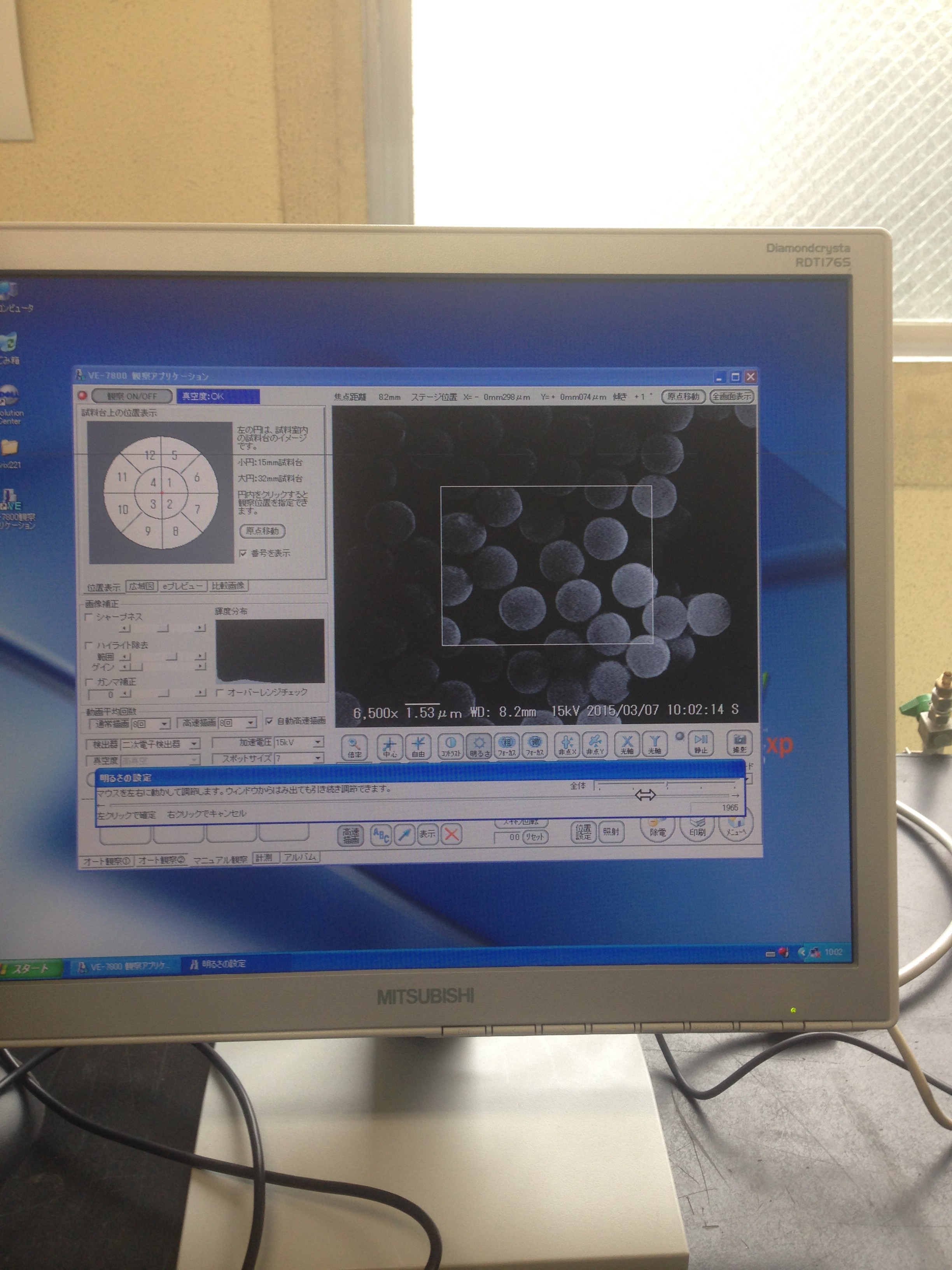Click the ハイライト除去 範囲 slider left arrow
The image size is (952, 1270).
[125, 656]
